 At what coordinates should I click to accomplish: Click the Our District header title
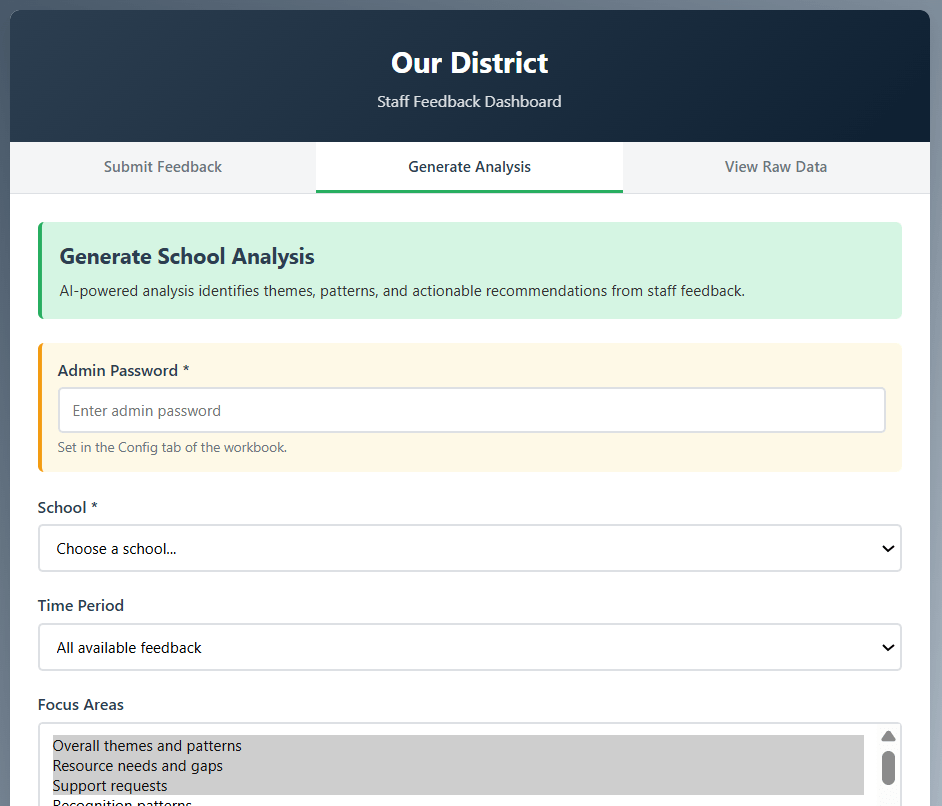(469, 63)
